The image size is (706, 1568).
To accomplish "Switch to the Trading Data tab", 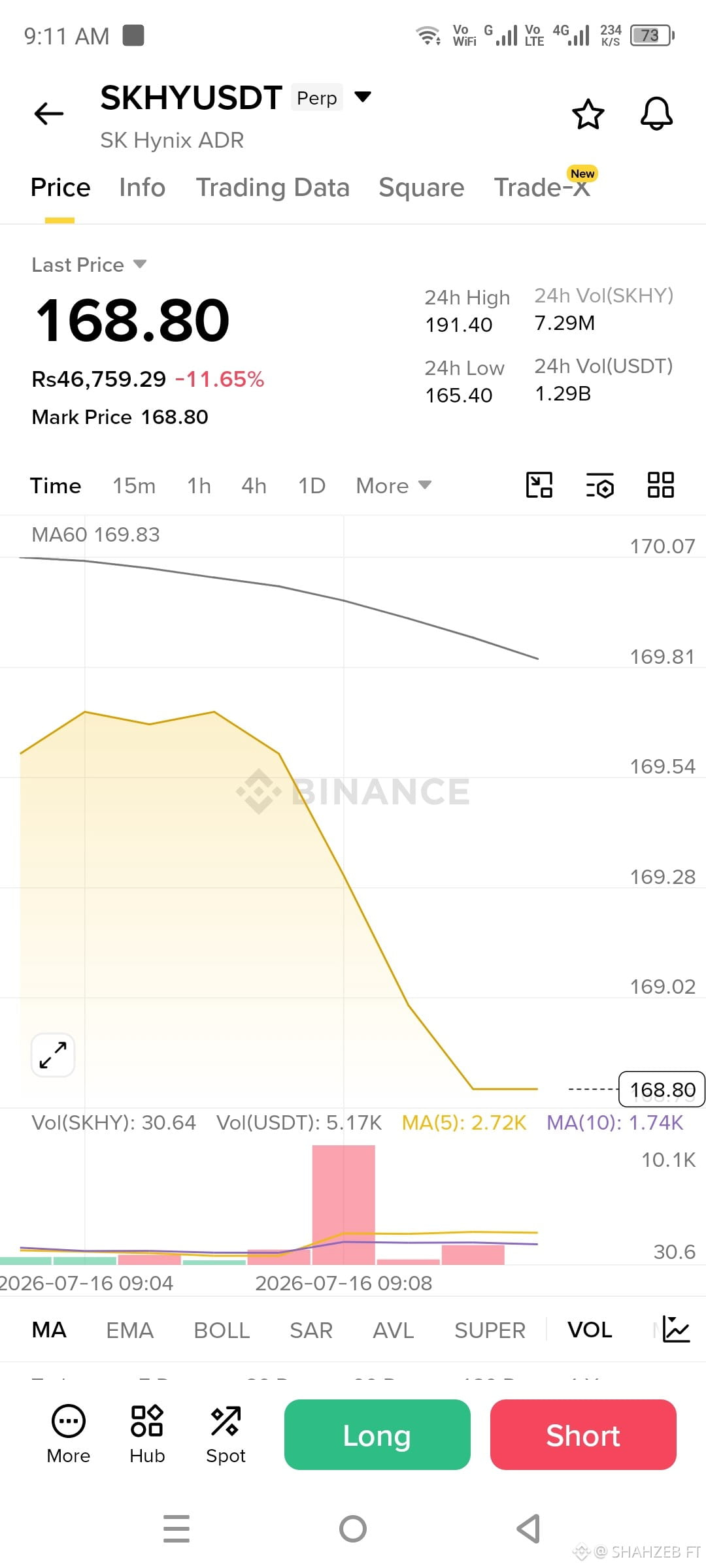I will (x=273, y=188).
